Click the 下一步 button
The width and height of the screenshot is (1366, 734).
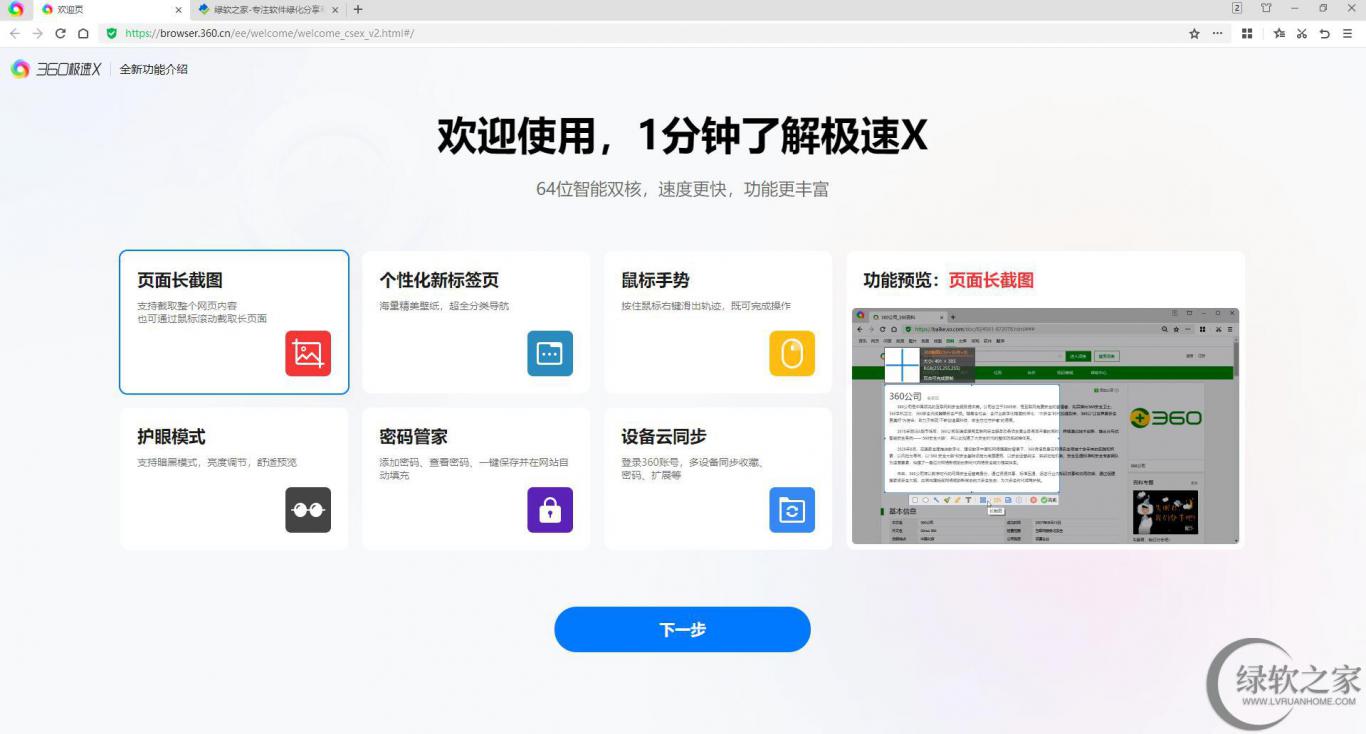click(682, 629)
